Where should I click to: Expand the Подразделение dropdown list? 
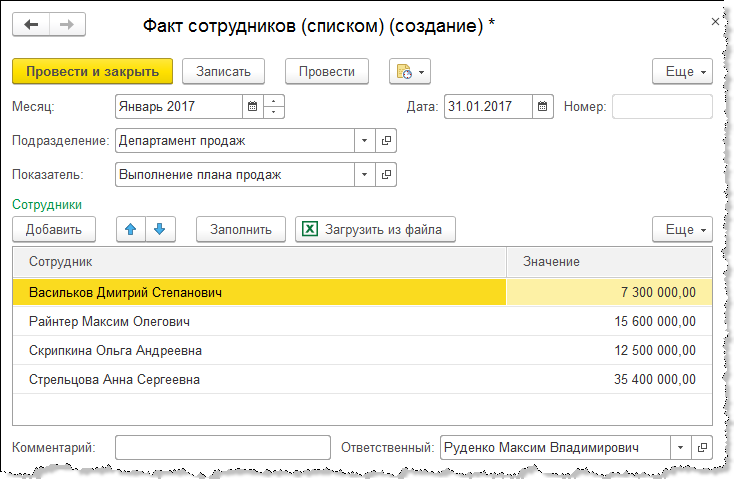click(x=365, y=141)
